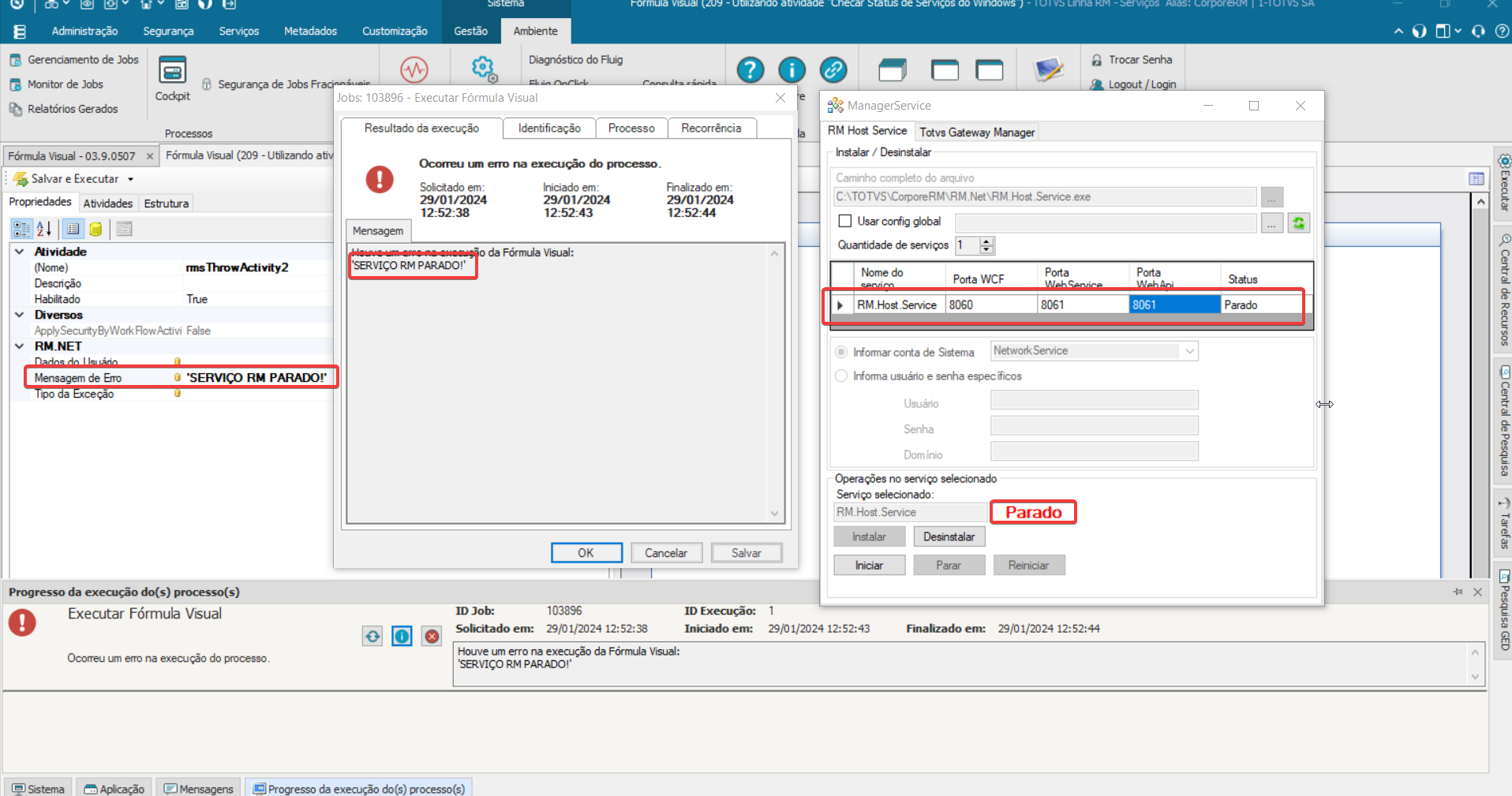The height and width of the screenshot is (796, 1512).
Task: Switch to Totvs Gateway Manager tab
Action: click(x=977, y=133)
